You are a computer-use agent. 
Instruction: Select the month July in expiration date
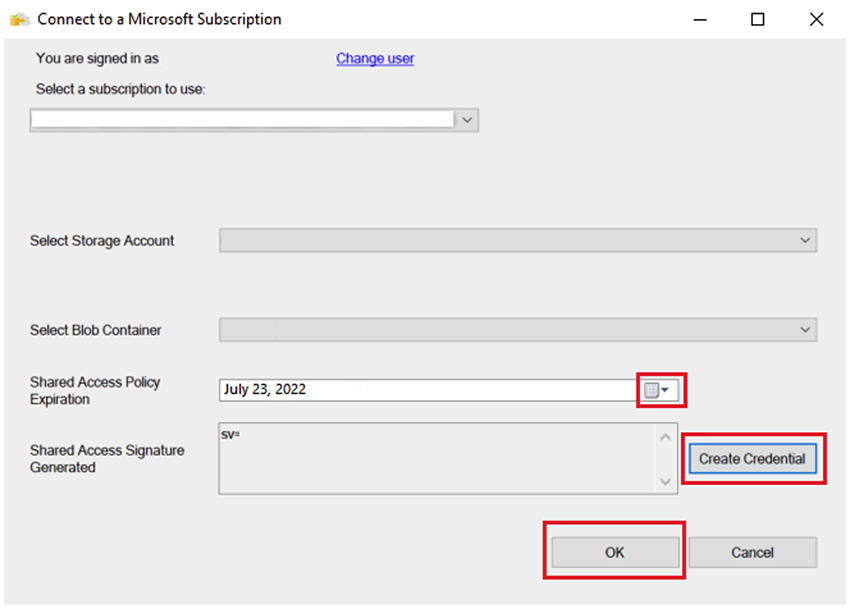pyautogui.click(x=236, y=390)
